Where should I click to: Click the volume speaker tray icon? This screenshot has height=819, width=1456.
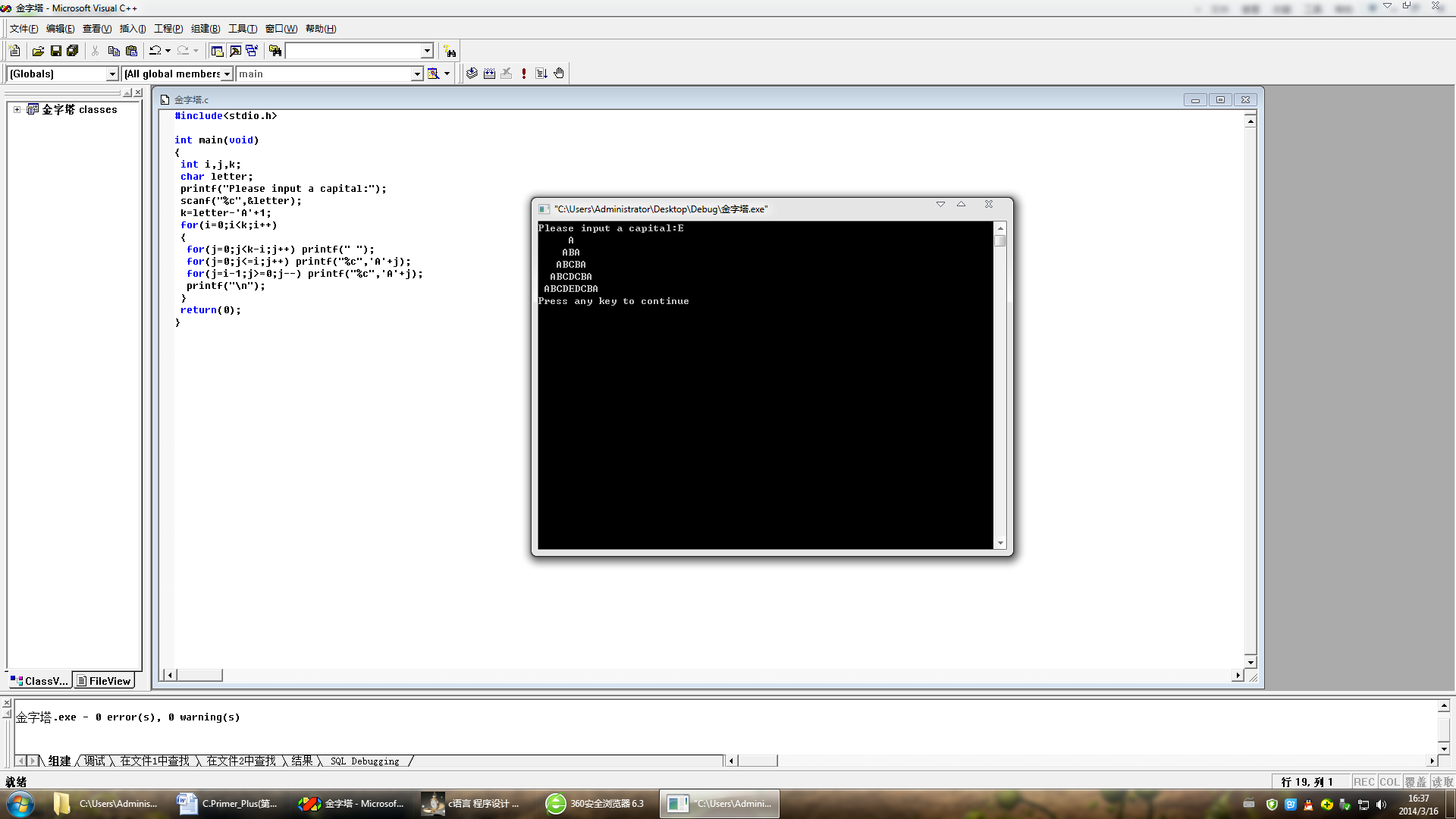pyautogui.click(x=1381, y=805)
